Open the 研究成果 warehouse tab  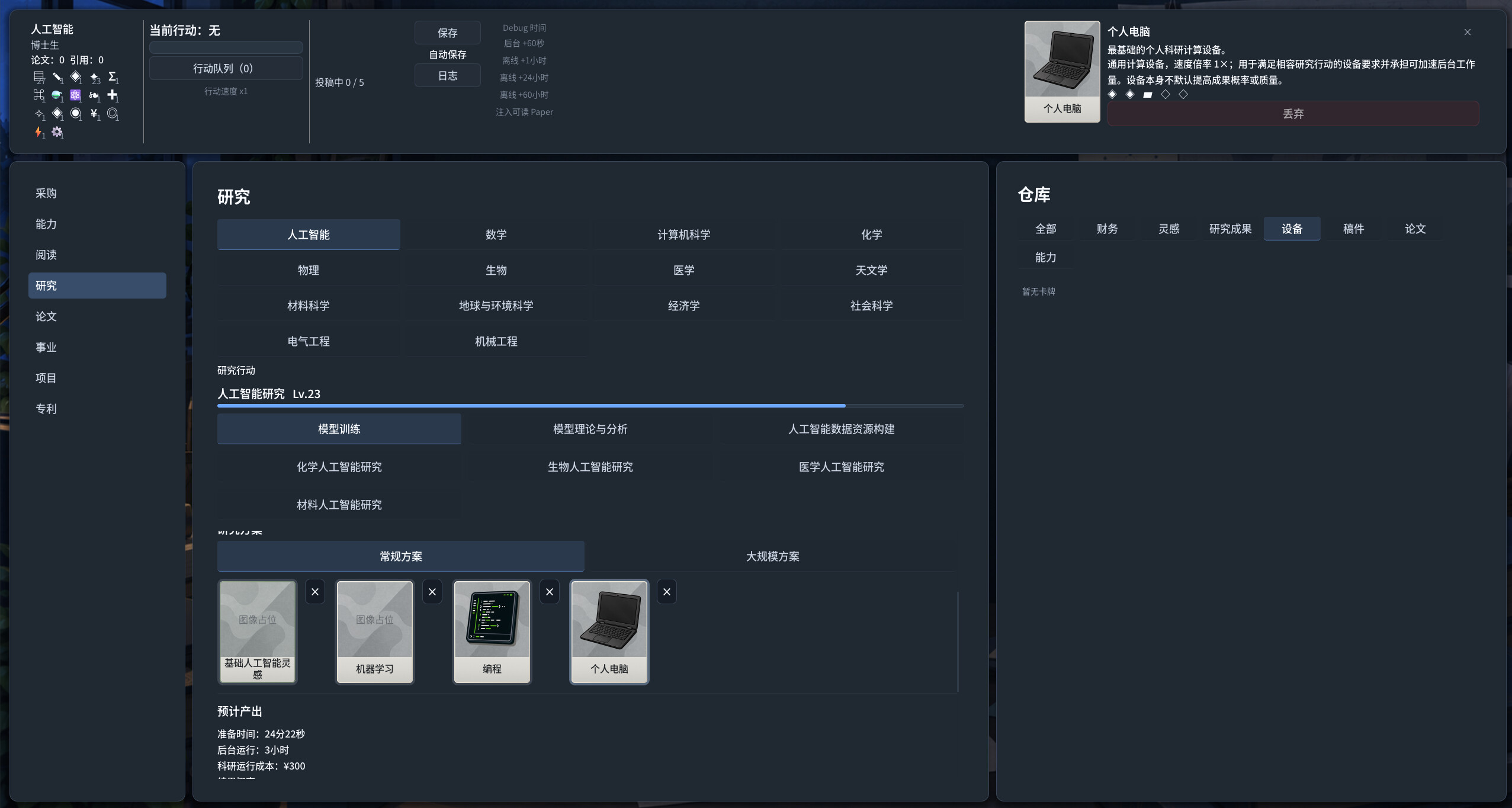(x=1230, y=229)
